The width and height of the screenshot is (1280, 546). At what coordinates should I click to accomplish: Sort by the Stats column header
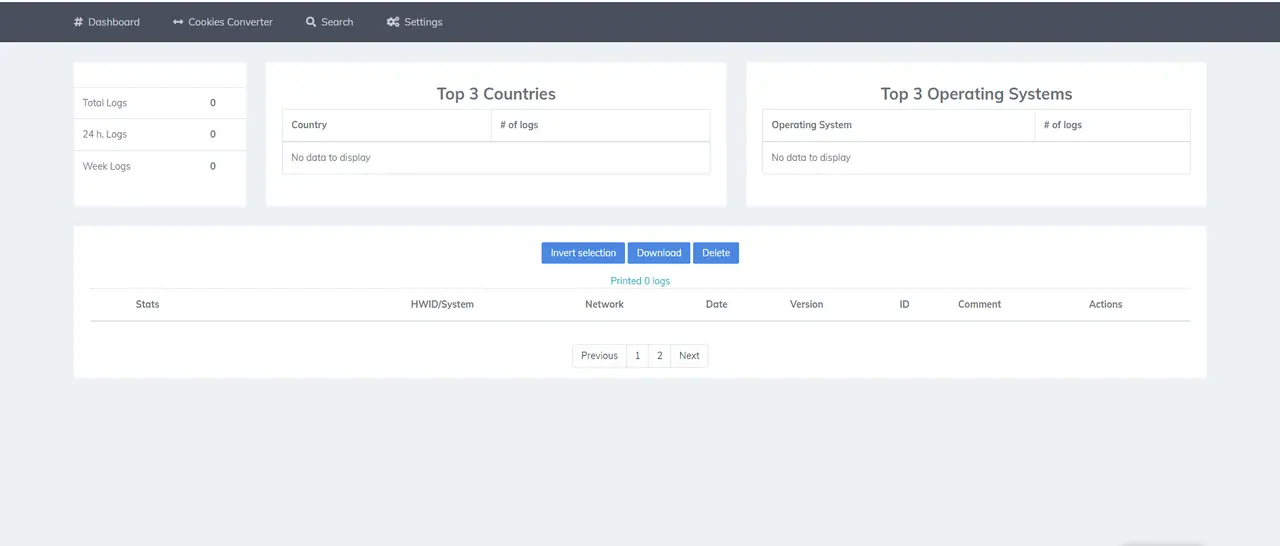(x=147, y=304)
